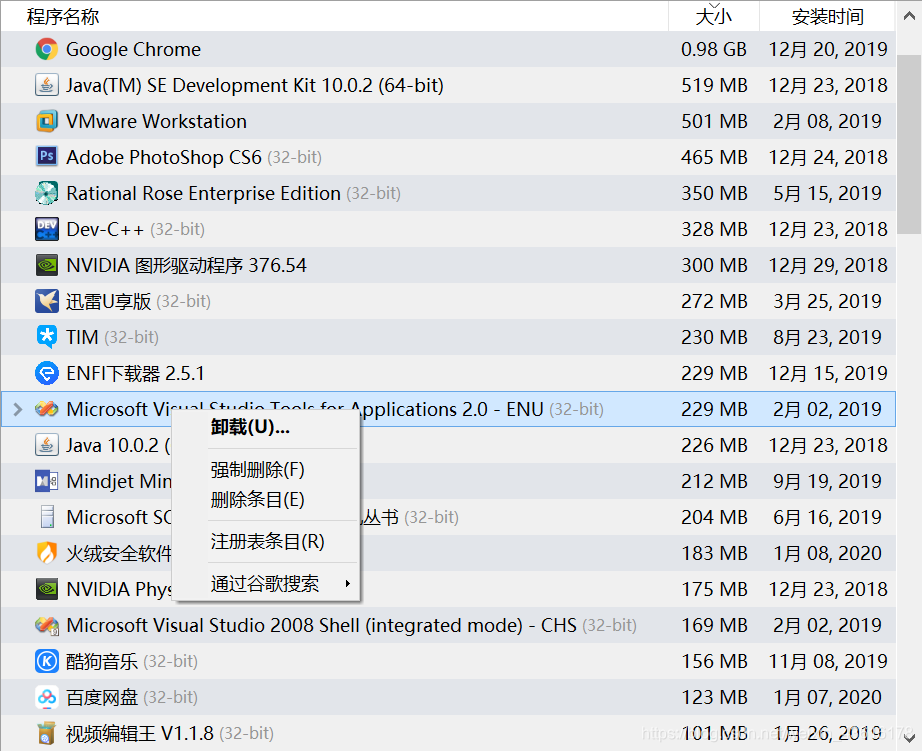
Task: Click the NVIDIA 图形驱动程序 icon
Action: (x=47, y=265)
